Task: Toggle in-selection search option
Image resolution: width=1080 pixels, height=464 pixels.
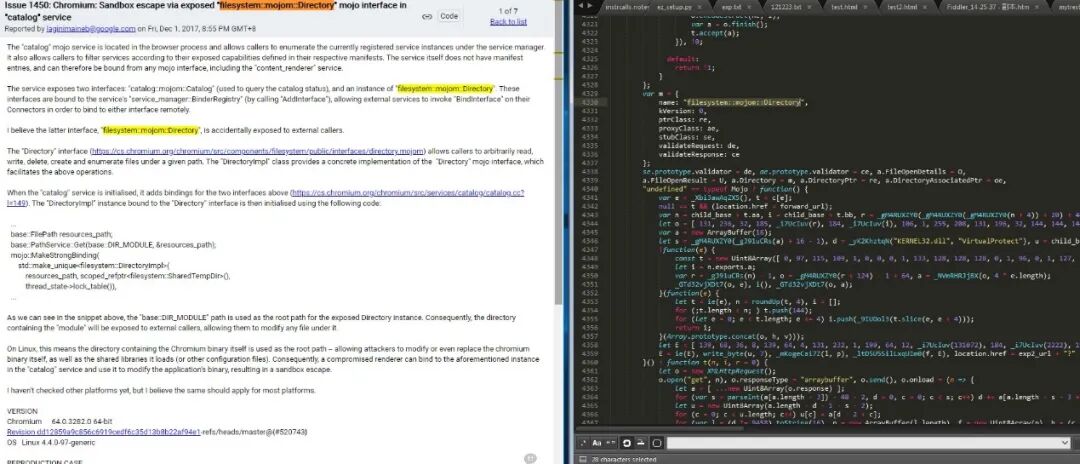Action: point(641,443)
